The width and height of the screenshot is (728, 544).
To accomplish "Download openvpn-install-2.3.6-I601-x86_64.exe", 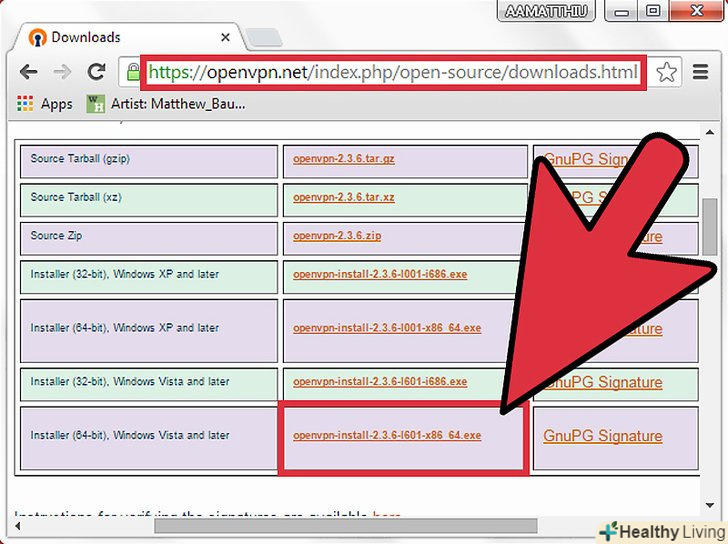I will [x=387, y=435].
